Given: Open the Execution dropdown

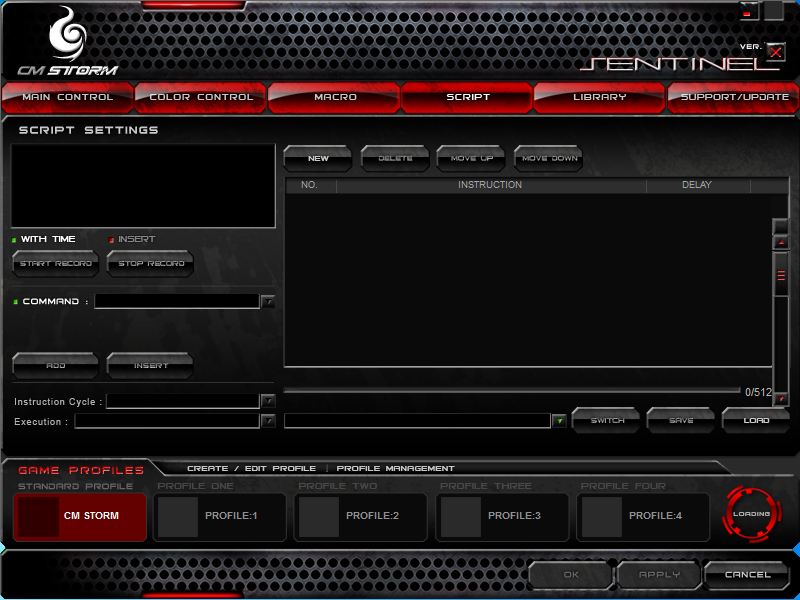Looking at the screenshot, I should [267, 421].
